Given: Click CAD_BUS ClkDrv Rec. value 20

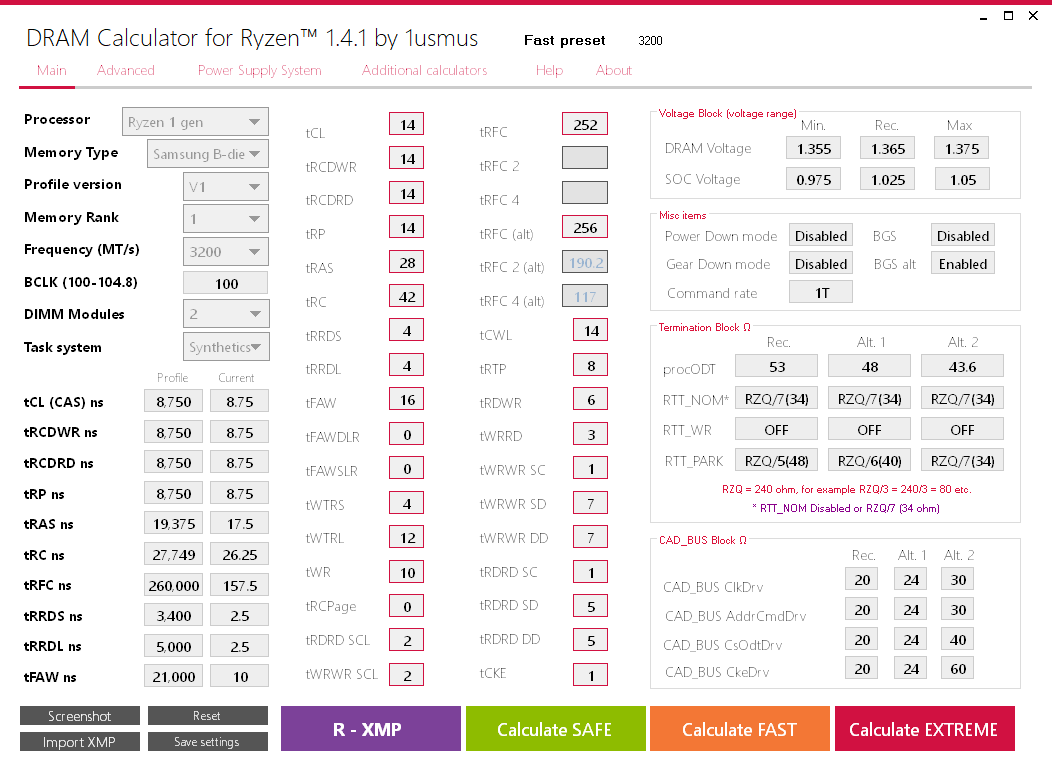Looking at the screenshot, I should point(861,579).
